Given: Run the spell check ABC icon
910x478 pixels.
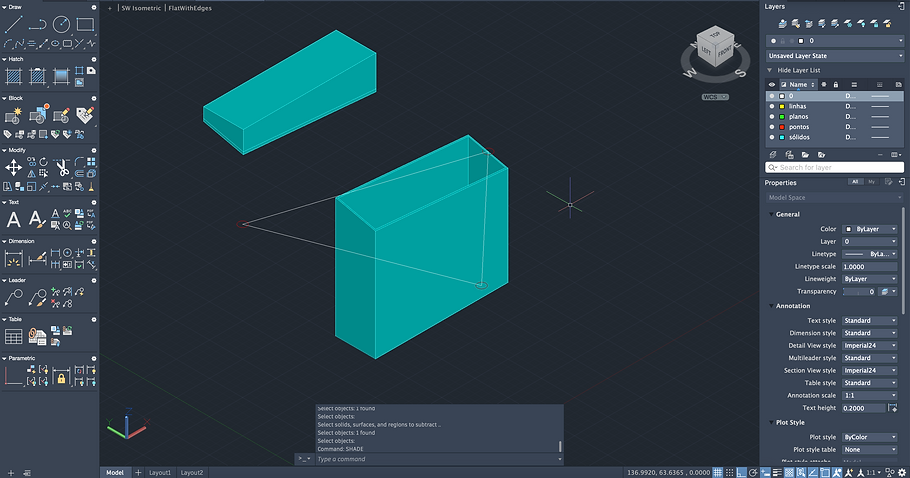Looking at the screenshot, I should (67, 213).
